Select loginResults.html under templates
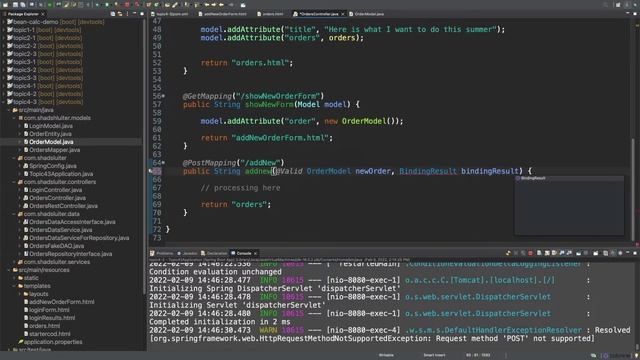Viewport: 640px width, 360px height. [x=52, y=318]
